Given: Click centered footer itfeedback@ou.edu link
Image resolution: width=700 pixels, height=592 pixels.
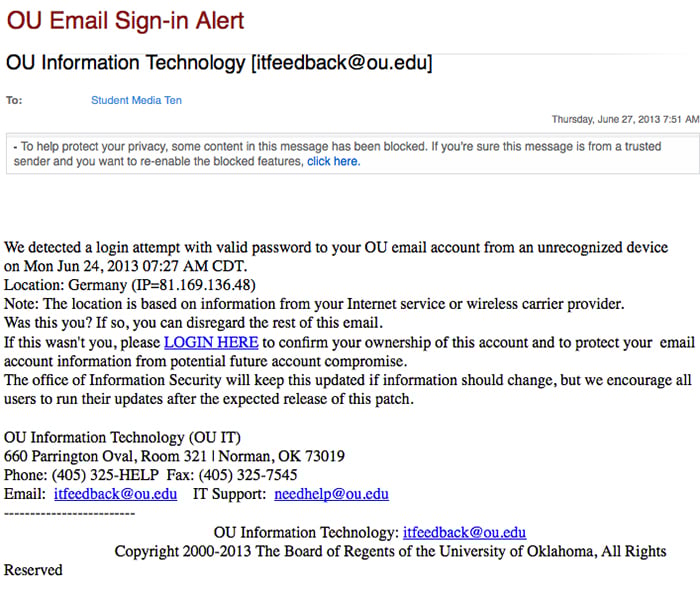Looking at the screenshot, I should [464, 533].
